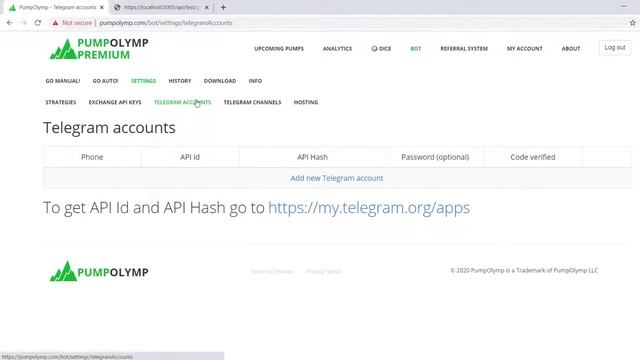Click the API Hash column header
Image resolution: width=640 pixels, height=360 pixels.
pos(312,157)
